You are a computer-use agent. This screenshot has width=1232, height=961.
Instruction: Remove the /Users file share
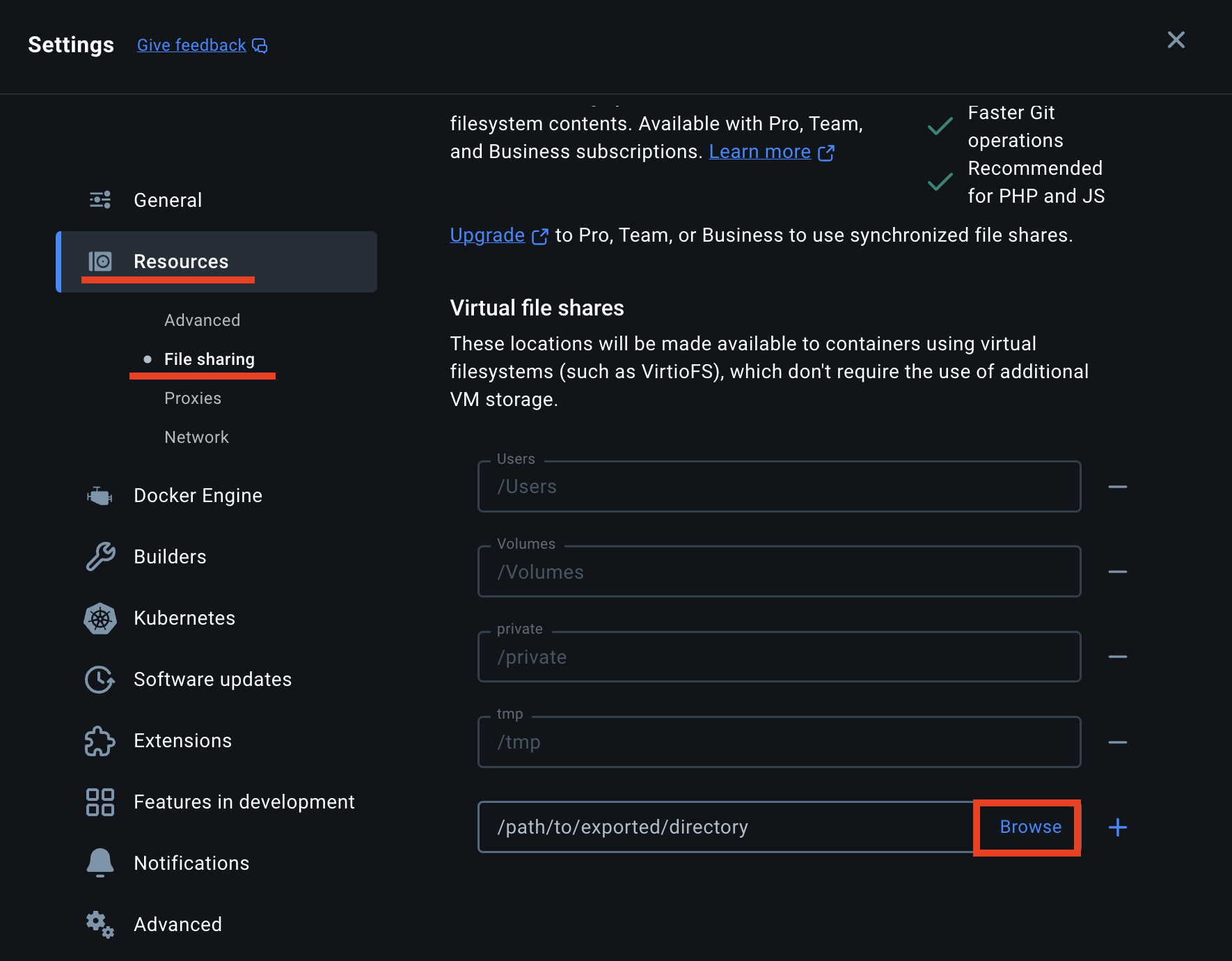point(1118,487)
